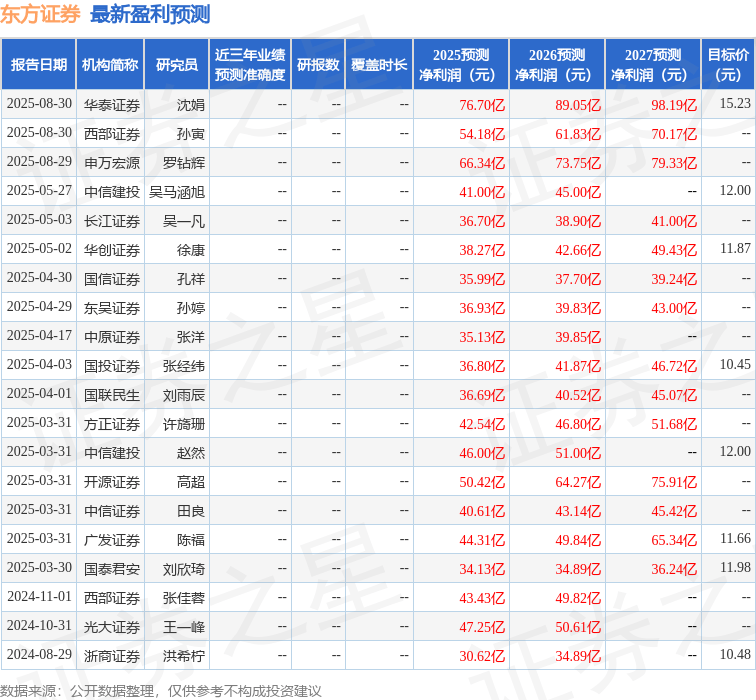Click the 研报数 column header
This screenshot has width=756, height=700.
(x=318, y=65)
